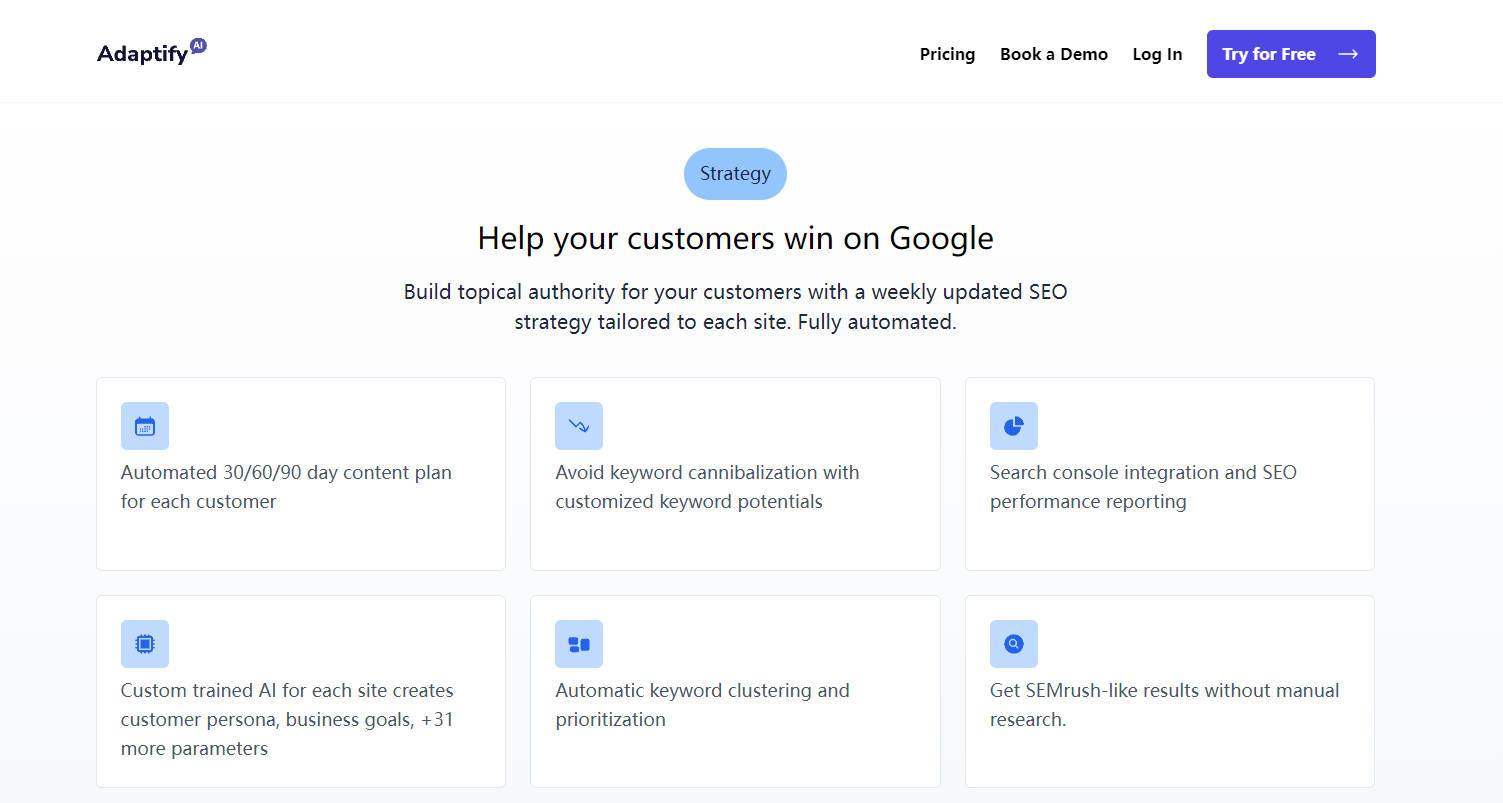The height and width of the screenshot is (803, 1503).
Task: Select the SEO performance reporting card
Action: tap(1169, 473)
